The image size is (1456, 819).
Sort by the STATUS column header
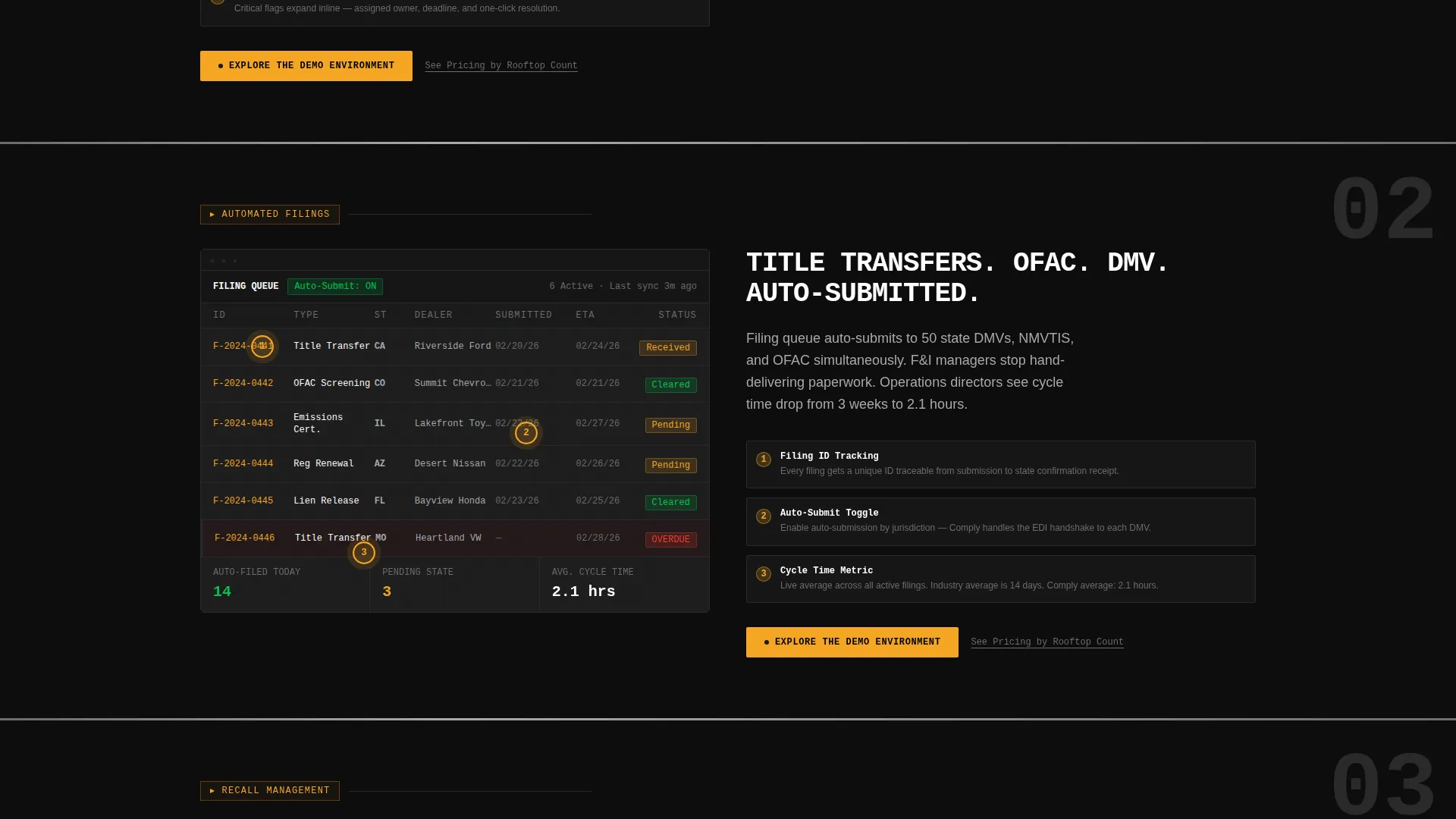click(677, 315)
